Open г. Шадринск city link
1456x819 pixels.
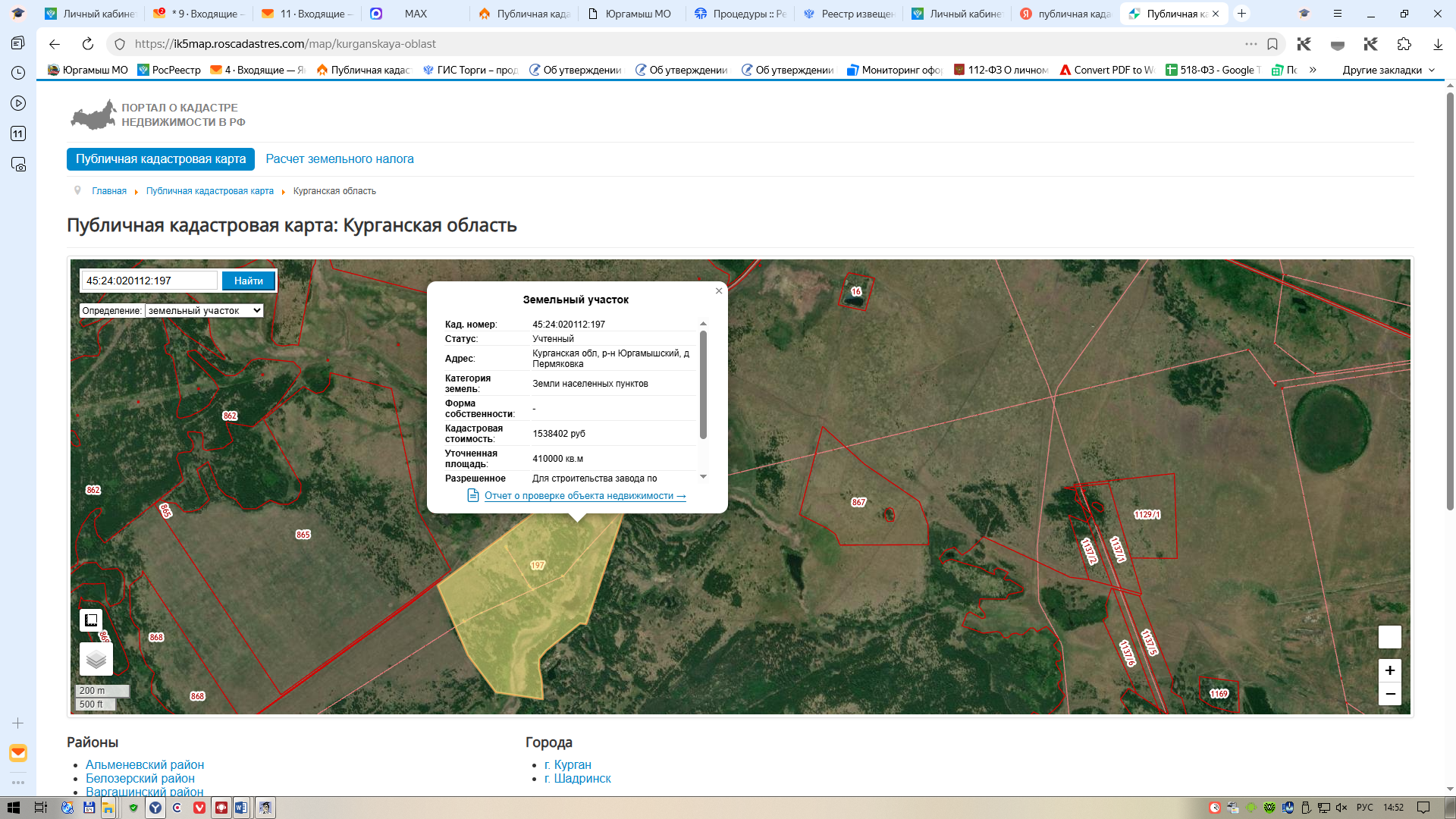[x=578, y=778]
